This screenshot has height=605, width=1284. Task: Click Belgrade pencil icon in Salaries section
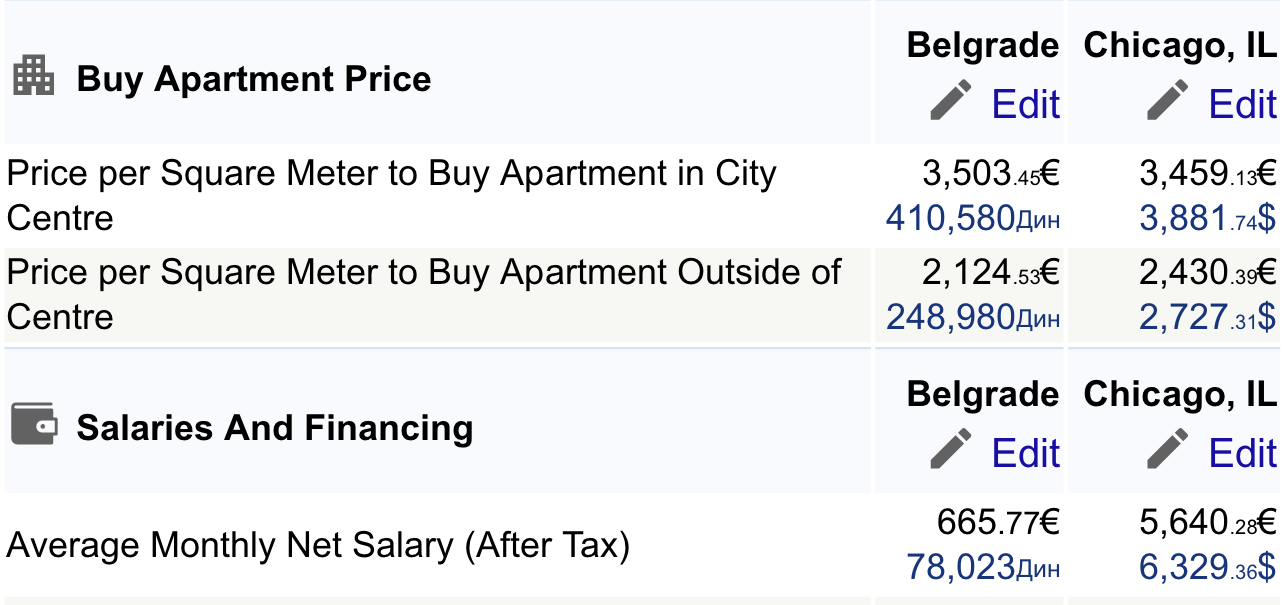coord(950,451)
